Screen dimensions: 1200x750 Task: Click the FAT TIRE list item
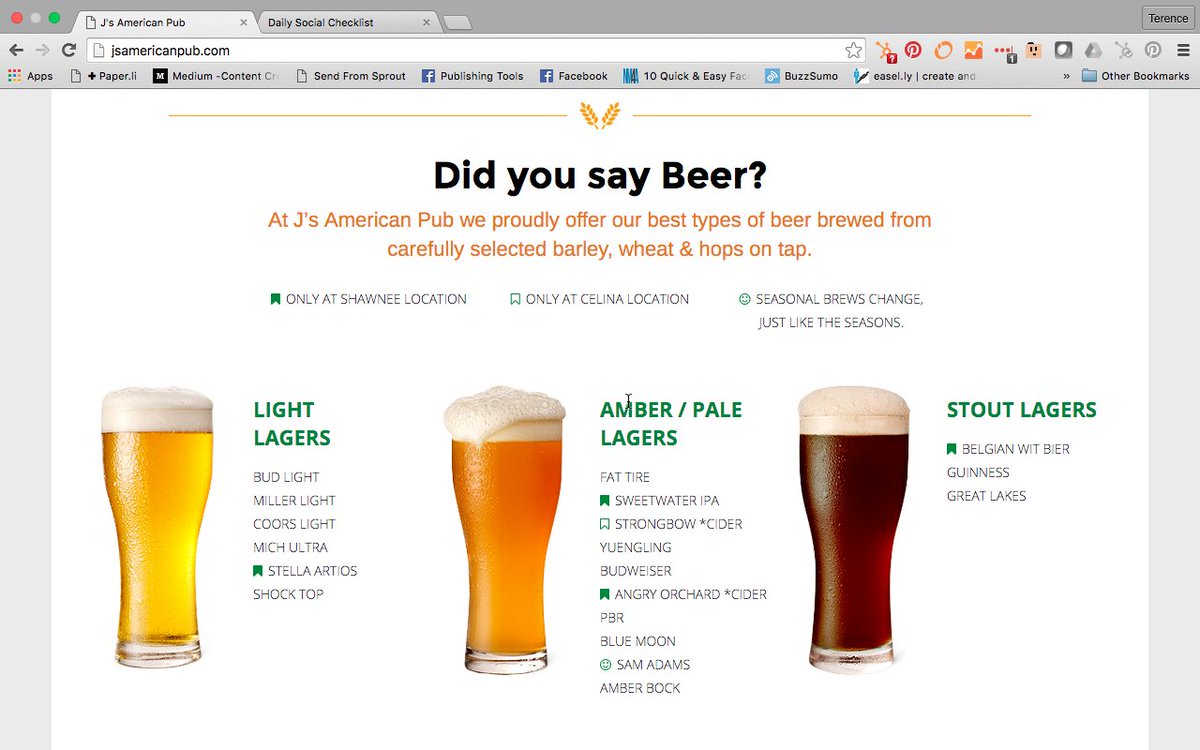point(625,477)
